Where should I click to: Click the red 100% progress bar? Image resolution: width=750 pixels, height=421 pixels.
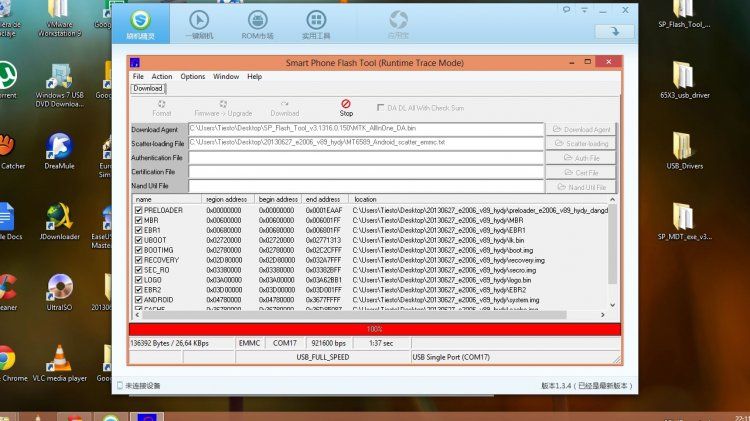tap(375, 329)
